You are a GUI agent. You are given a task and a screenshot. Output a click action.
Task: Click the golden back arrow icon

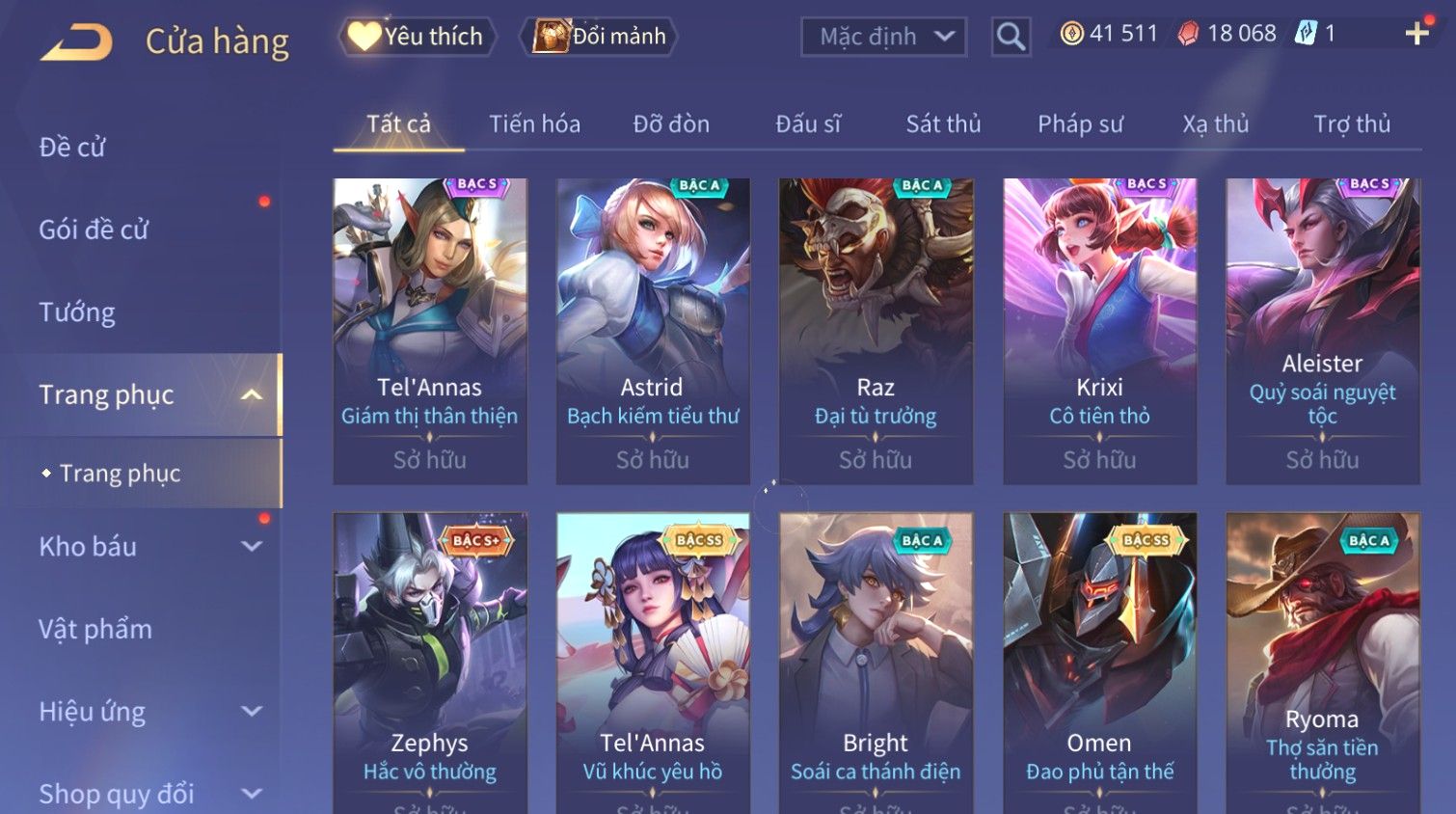tap(76, 42)
